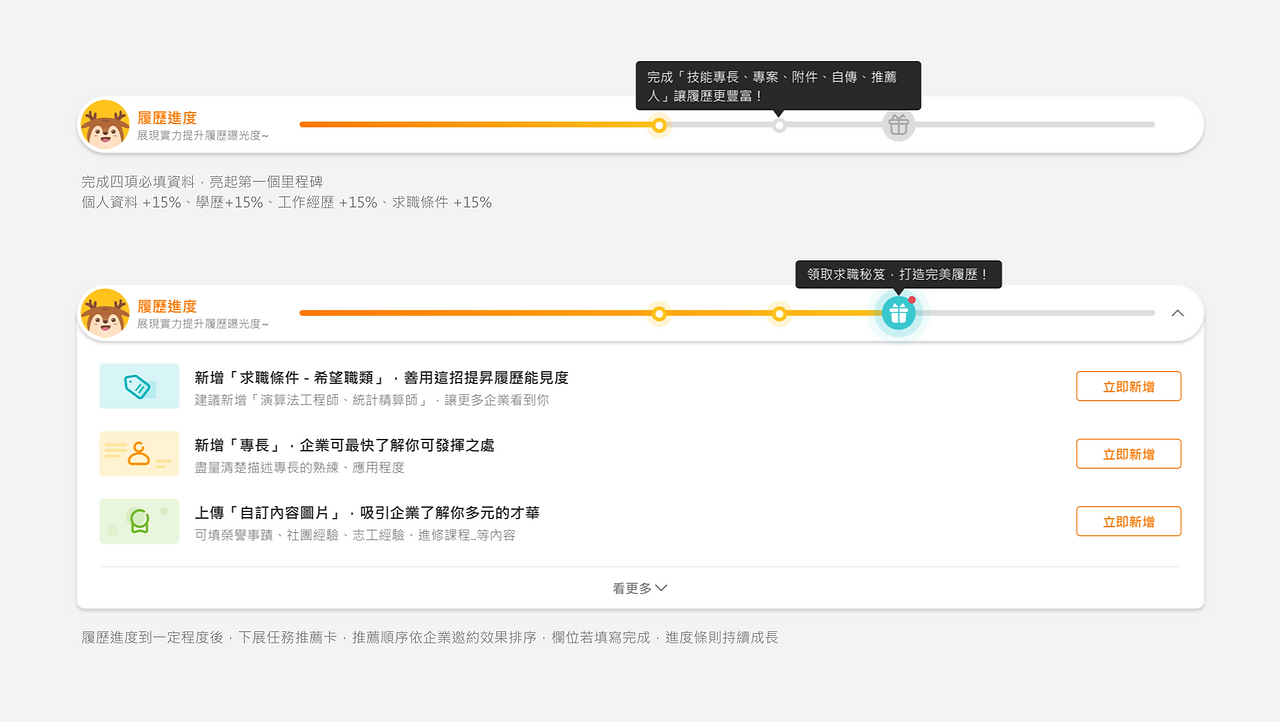1280x722 pixels.
Task: Click the blue tag icon of the 求職條件 task
Action: (139, 386)
